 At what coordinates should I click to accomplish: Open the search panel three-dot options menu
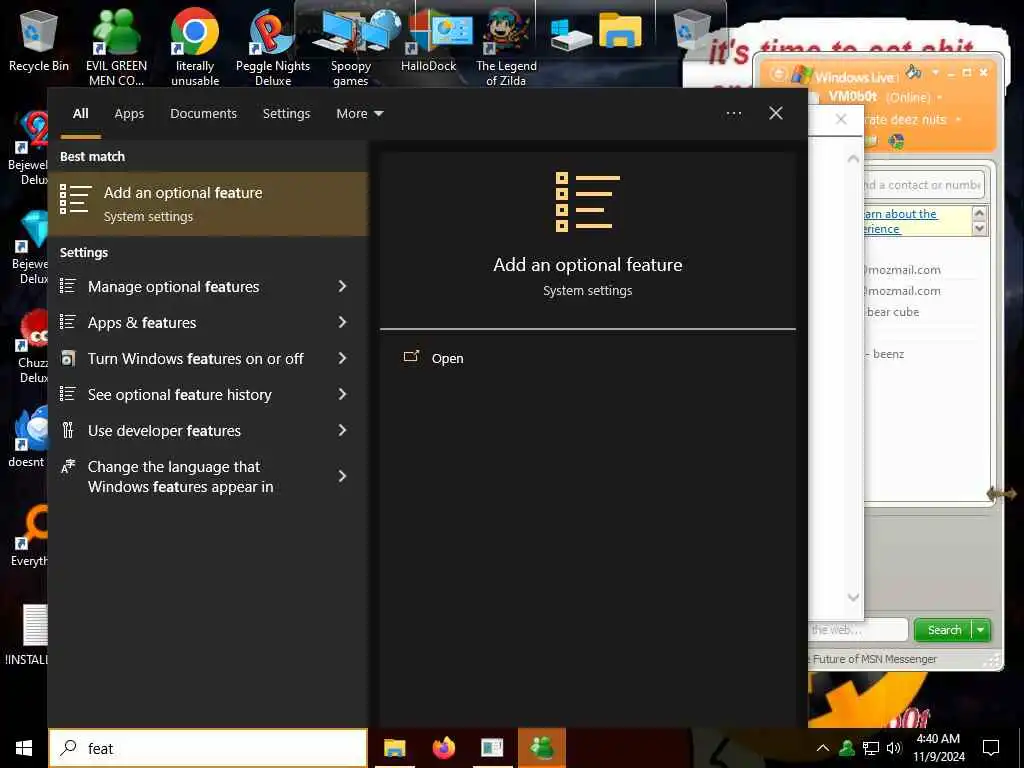(733, 113)
